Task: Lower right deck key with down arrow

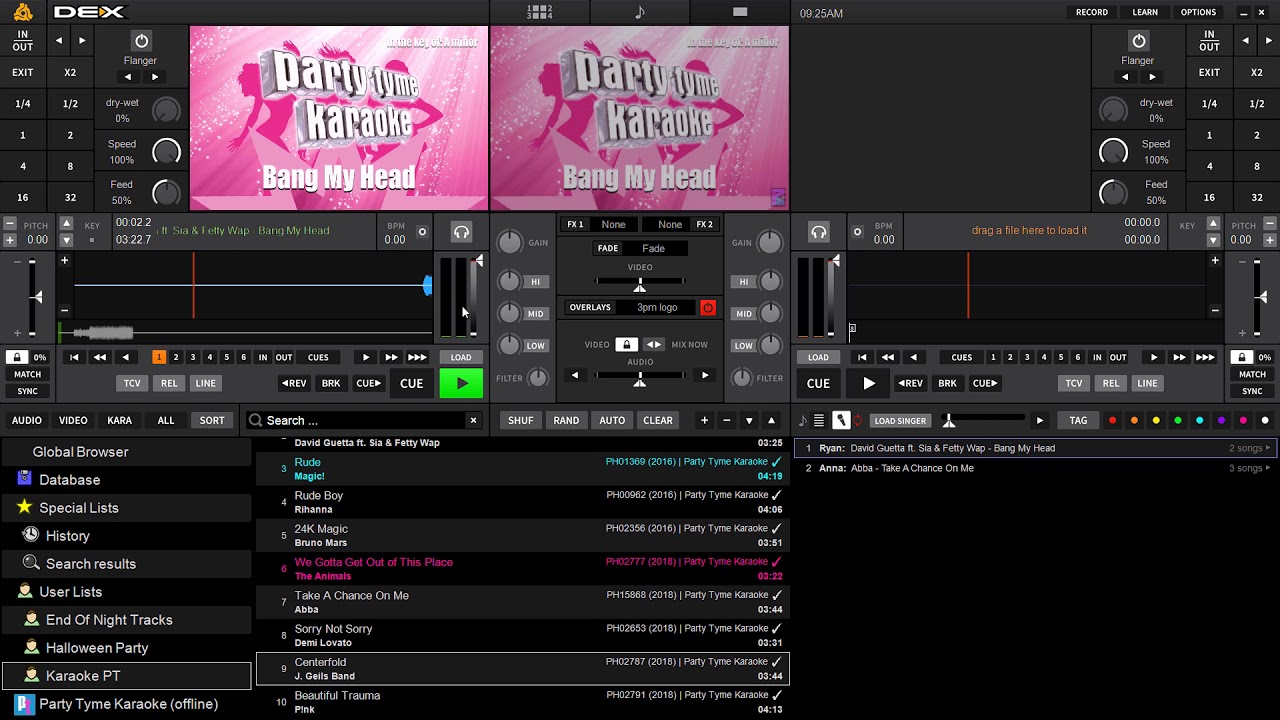Action: coord(1214,240)
